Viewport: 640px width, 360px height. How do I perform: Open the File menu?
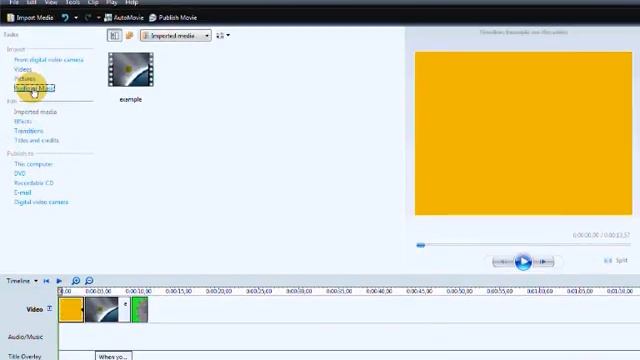(x=14, y=2)
